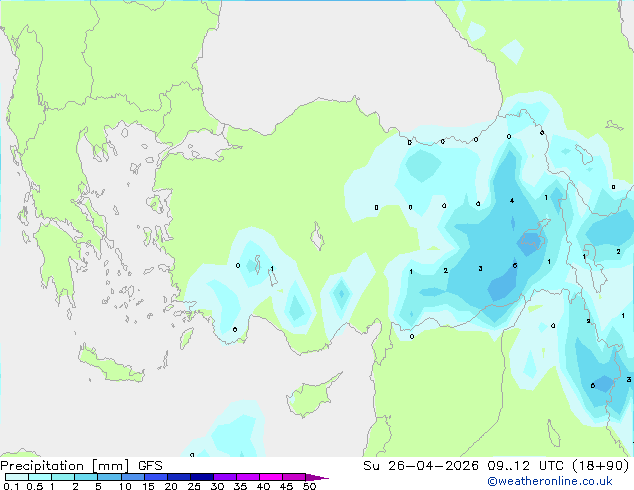
Task: Select the 25–30 mm dark blue swatch
Action: pyautogui.click(x=202, y=477)
